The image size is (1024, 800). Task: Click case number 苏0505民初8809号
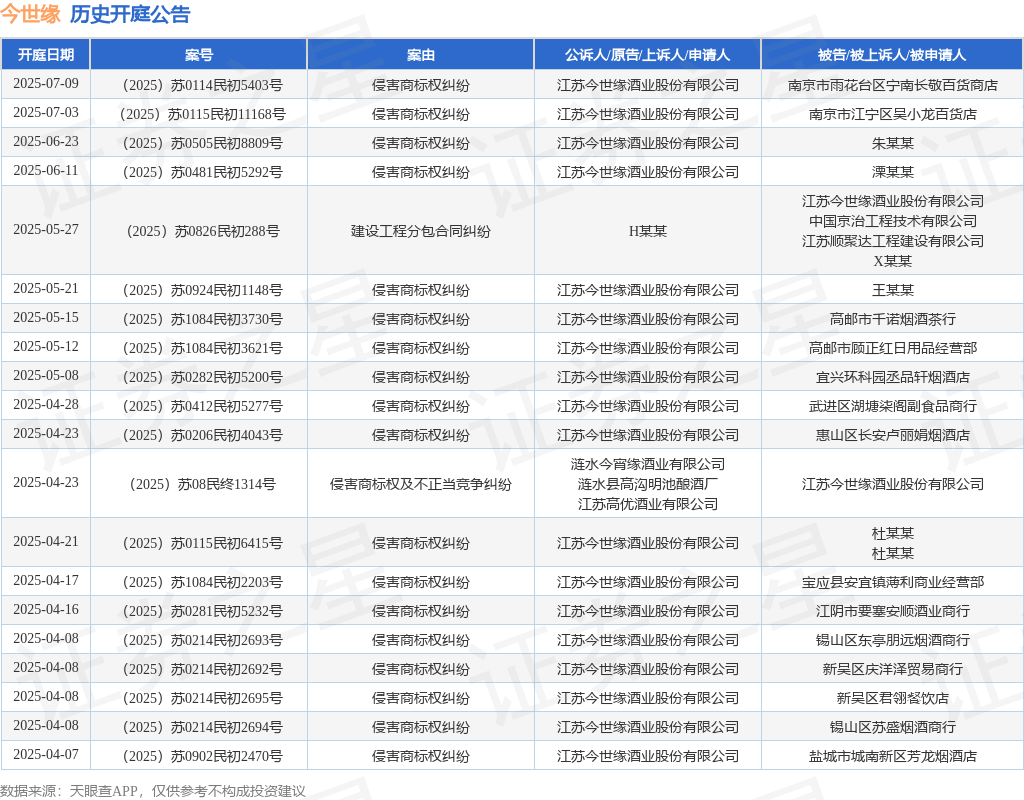[202, 143]
